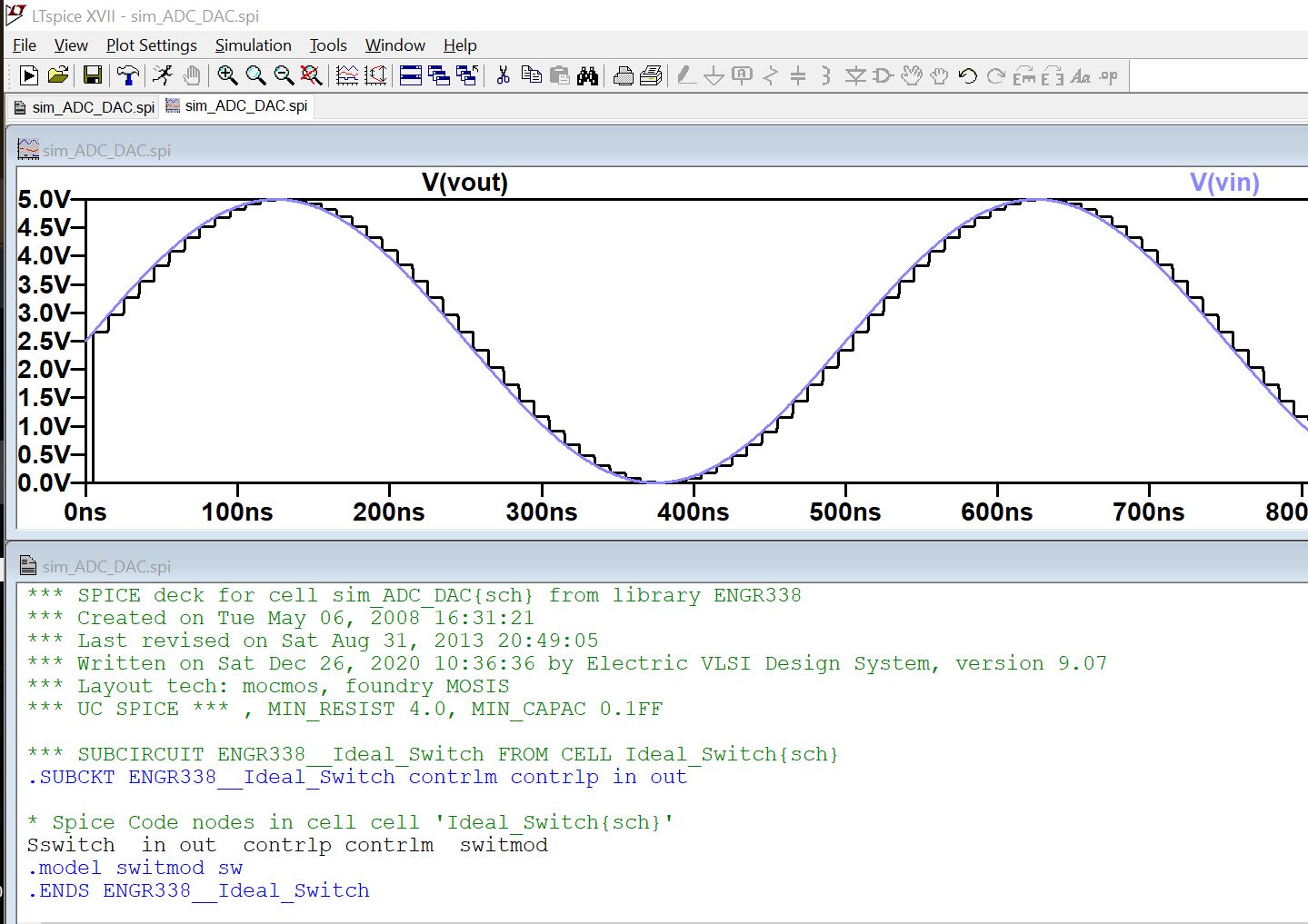Tile windows using the tile icon
This screenshot has width=1308, height=924.
411,76
